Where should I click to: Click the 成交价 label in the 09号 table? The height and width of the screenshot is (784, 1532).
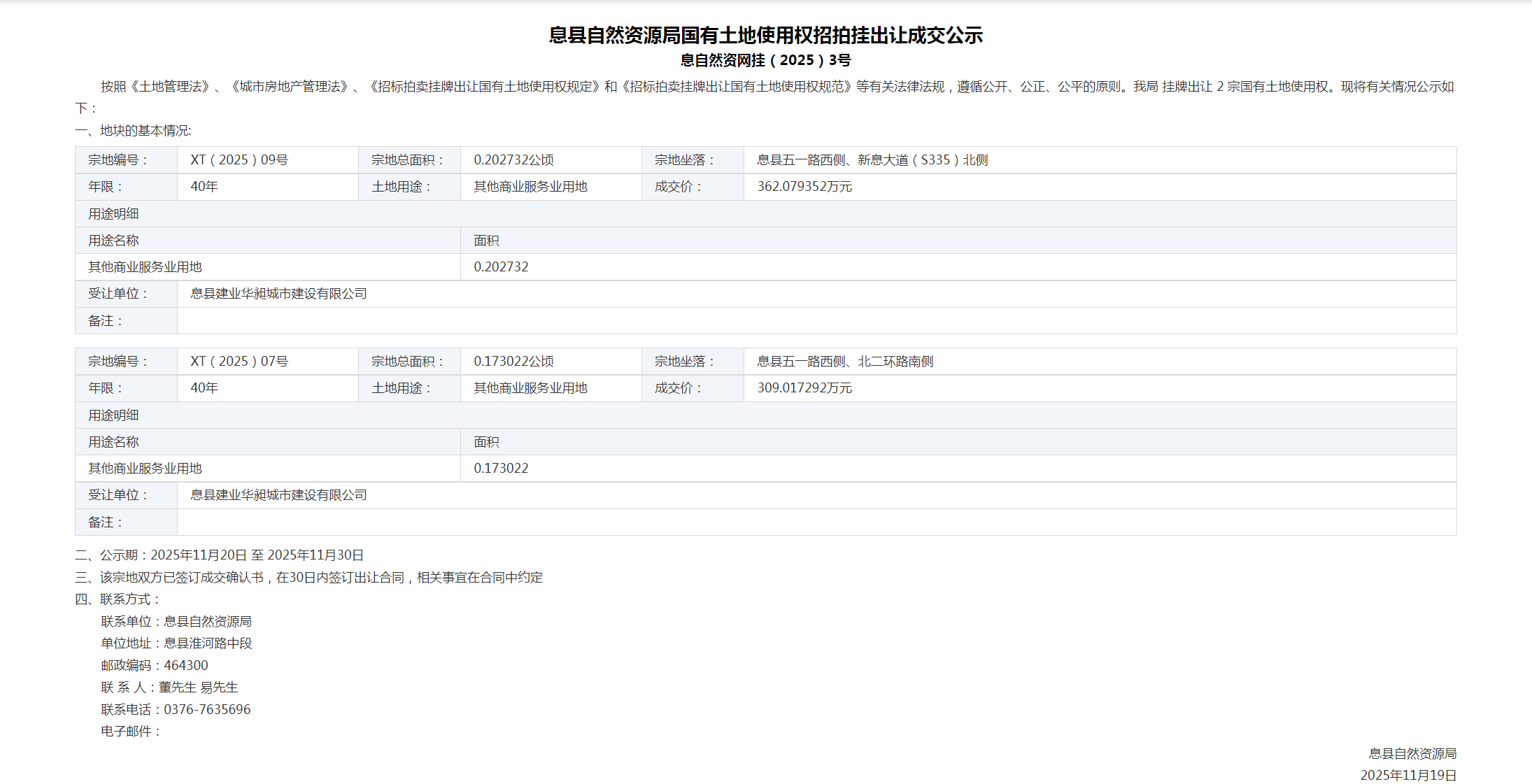pos(678,187)
